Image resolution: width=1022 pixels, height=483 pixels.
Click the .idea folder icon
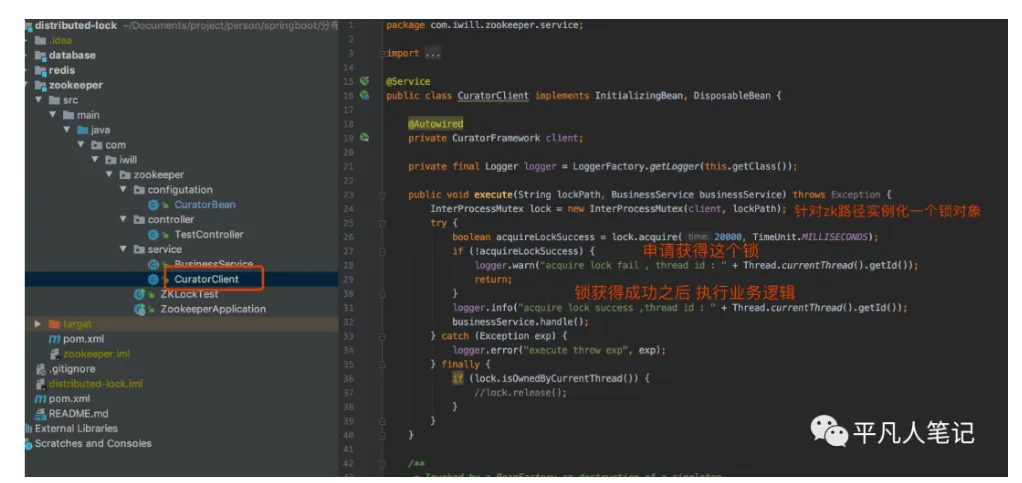[41, 40]
